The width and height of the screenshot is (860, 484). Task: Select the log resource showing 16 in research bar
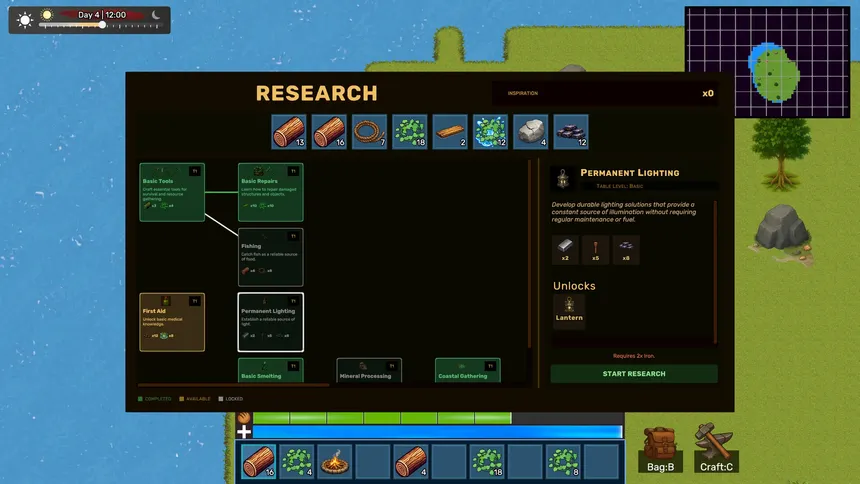click(329, 132)
